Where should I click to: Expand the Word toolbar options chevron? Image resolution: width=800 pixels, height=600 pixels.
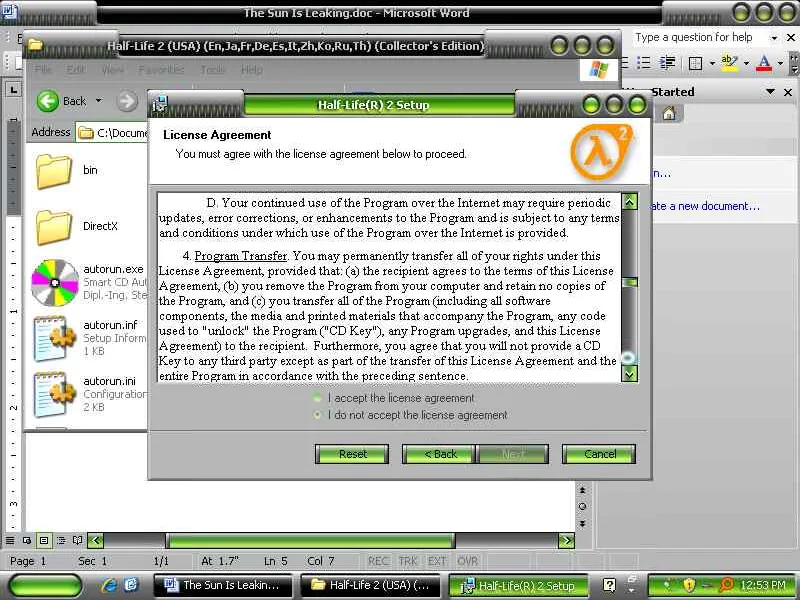coord(794,63)
